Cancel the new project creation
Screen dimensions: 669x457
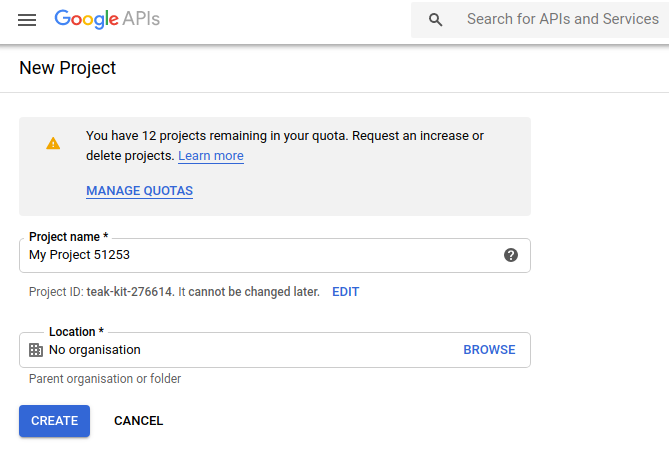(x=138, y=421)
